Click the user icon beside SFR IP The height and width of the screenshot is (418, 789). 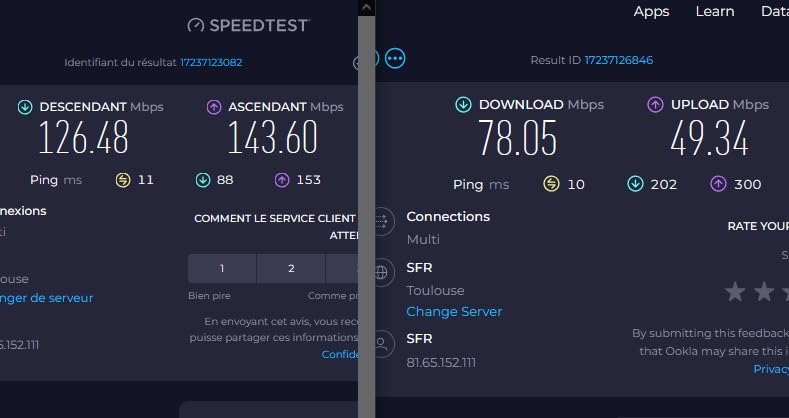tap(382, 344)
